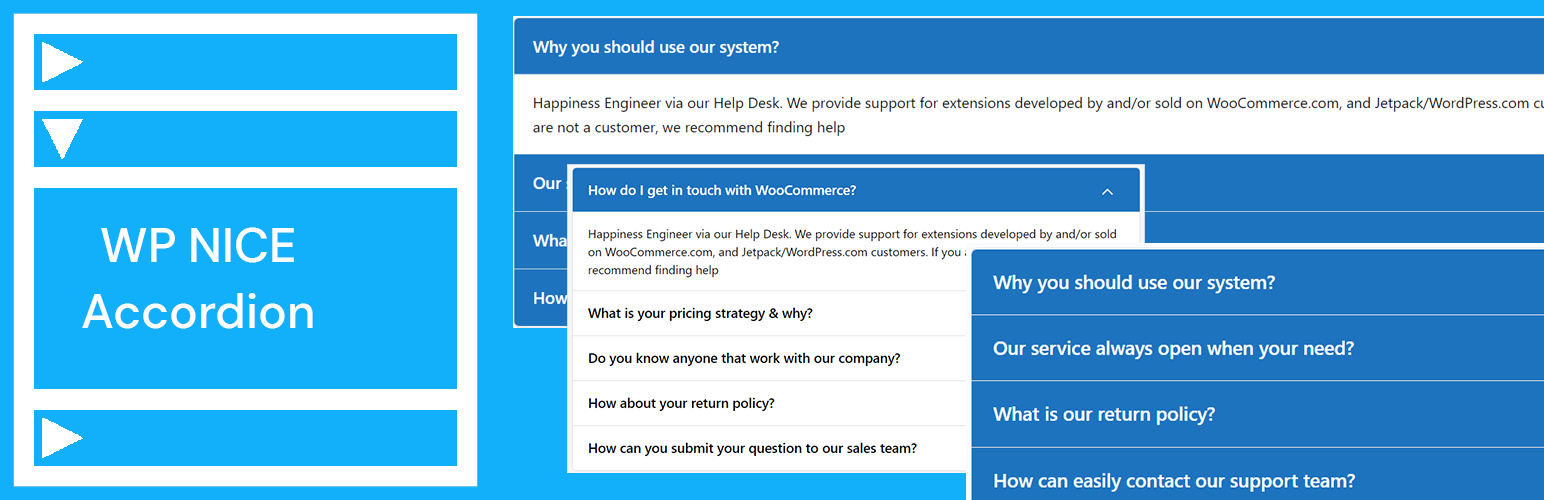Click the top right-pointing triangle icon

coord(61,63)
